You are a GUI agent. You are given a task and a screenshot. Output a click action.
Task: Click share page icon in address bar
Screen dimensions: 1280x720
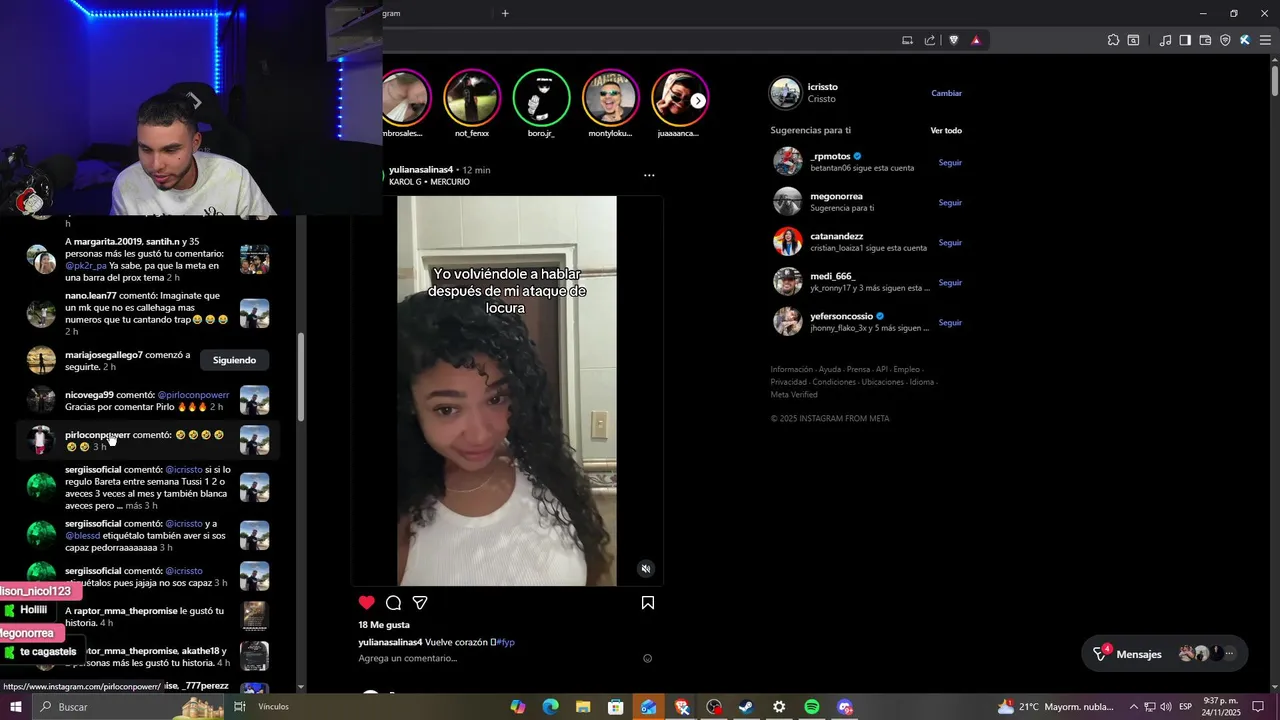(x=930, y=40)
